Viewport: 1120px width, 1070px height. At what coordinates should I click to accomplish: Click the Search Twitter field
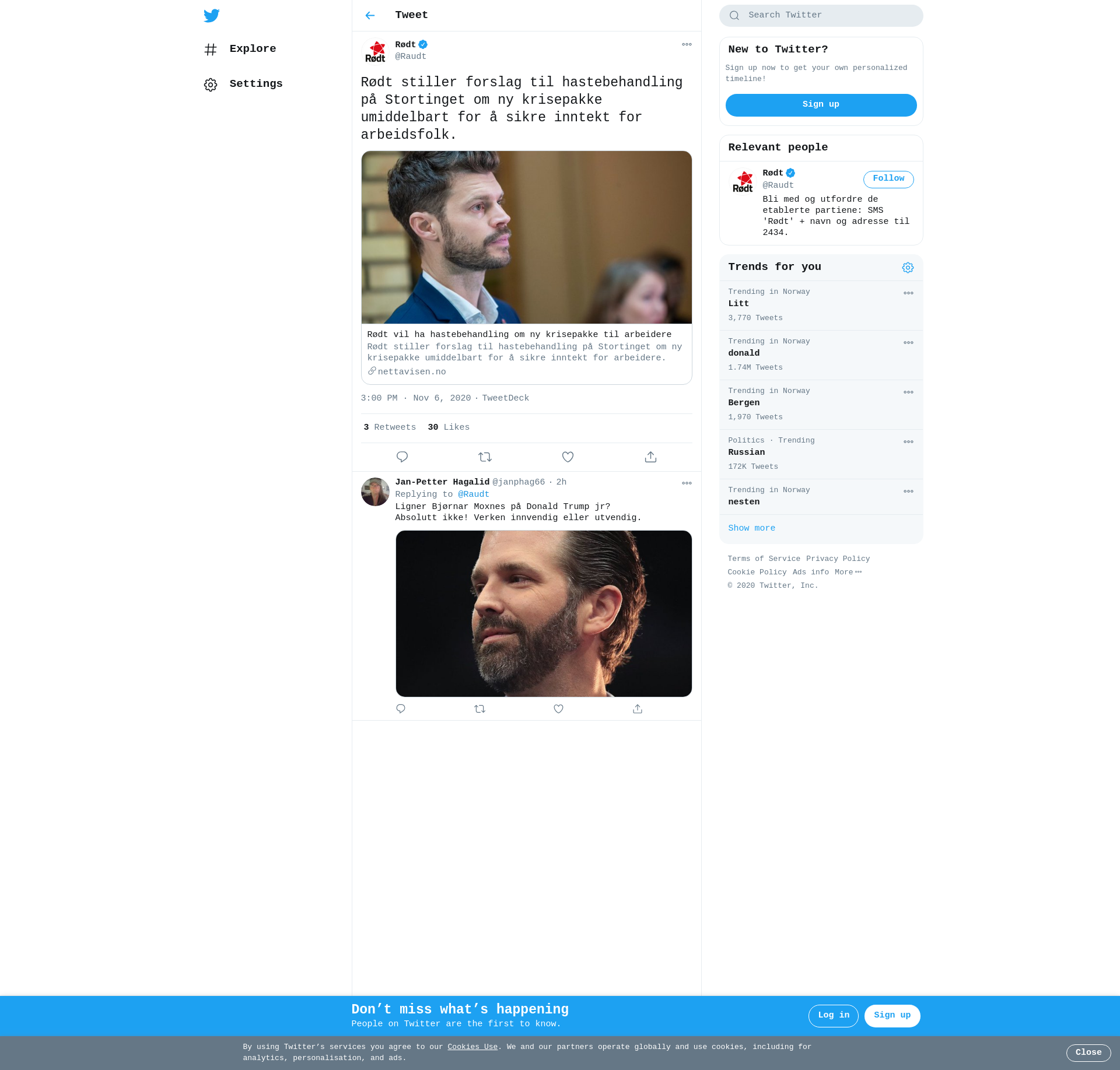(x=821, y=16)
